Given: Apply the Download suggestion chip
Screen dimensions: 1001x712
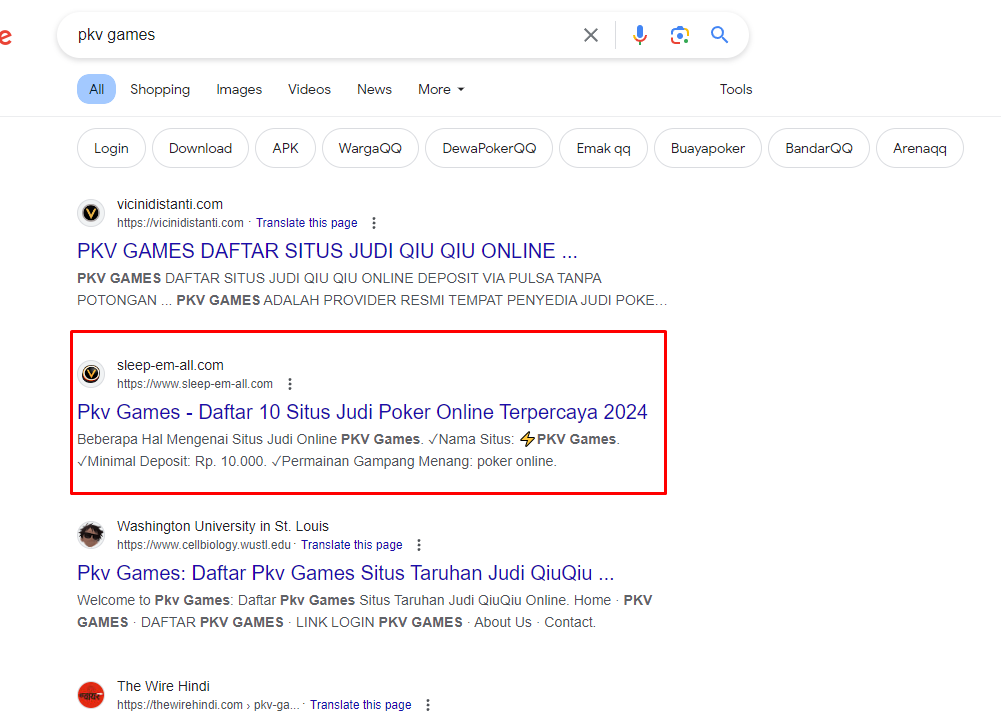Looking at the screenshot, I should click(x=200, y=148).
